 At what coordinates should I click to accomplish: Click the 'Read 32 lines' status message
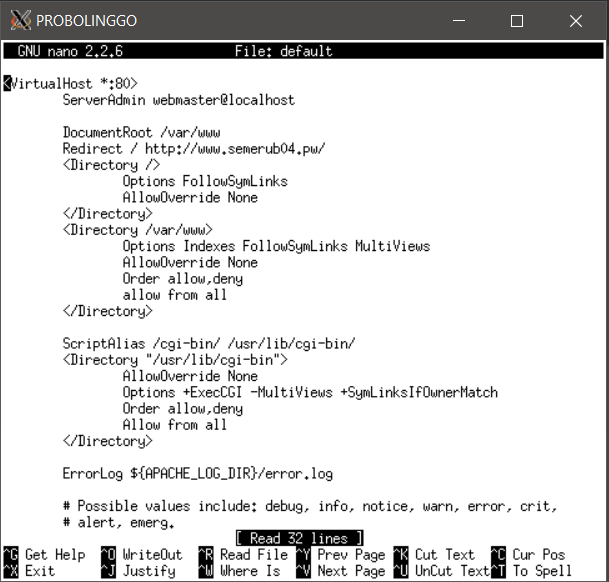pyautogui.click(x=299, y=538)
